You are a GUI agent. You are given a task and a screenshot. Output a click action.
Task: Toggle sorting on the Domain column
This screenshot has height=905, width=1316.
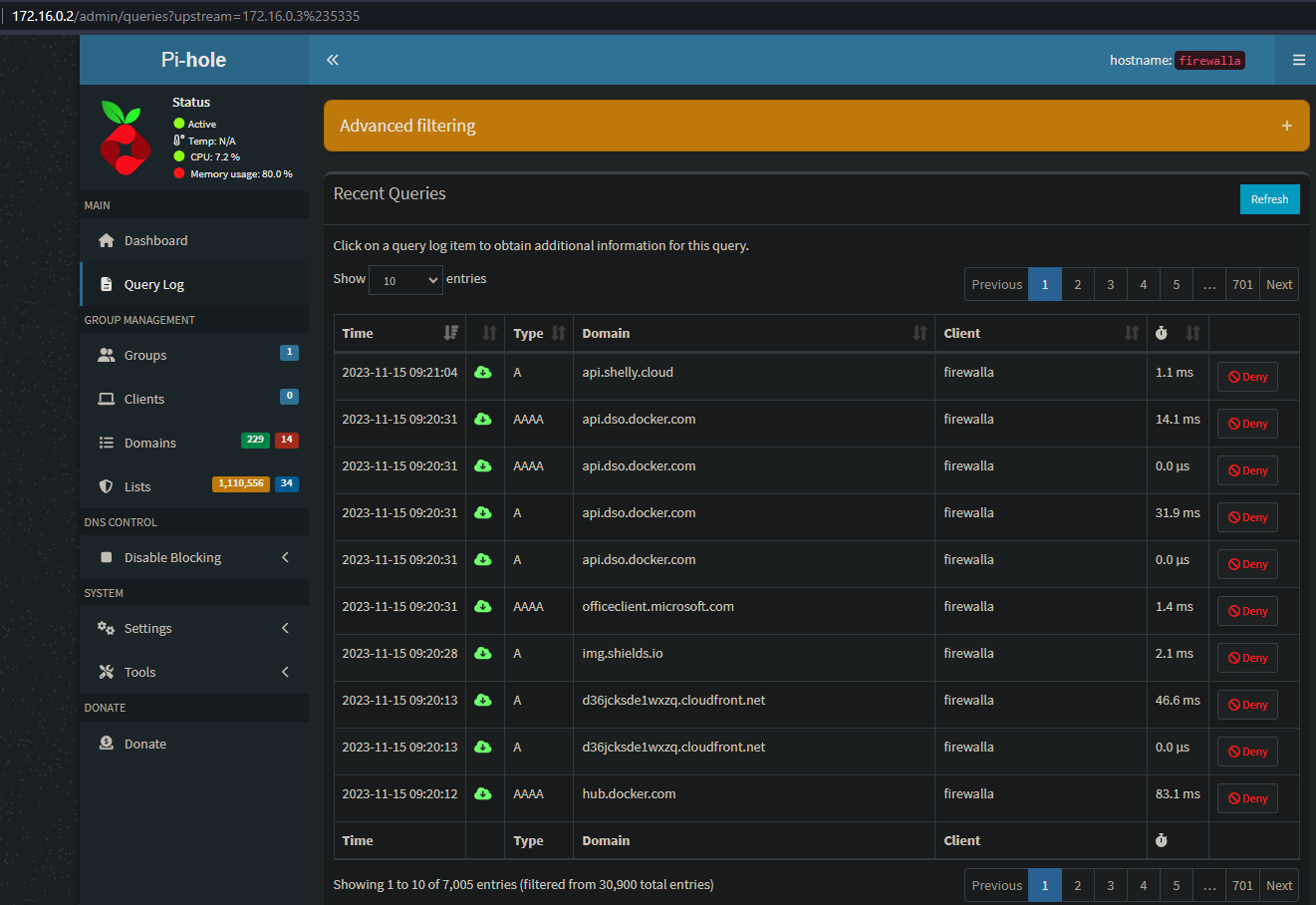[x=919, y=332]
